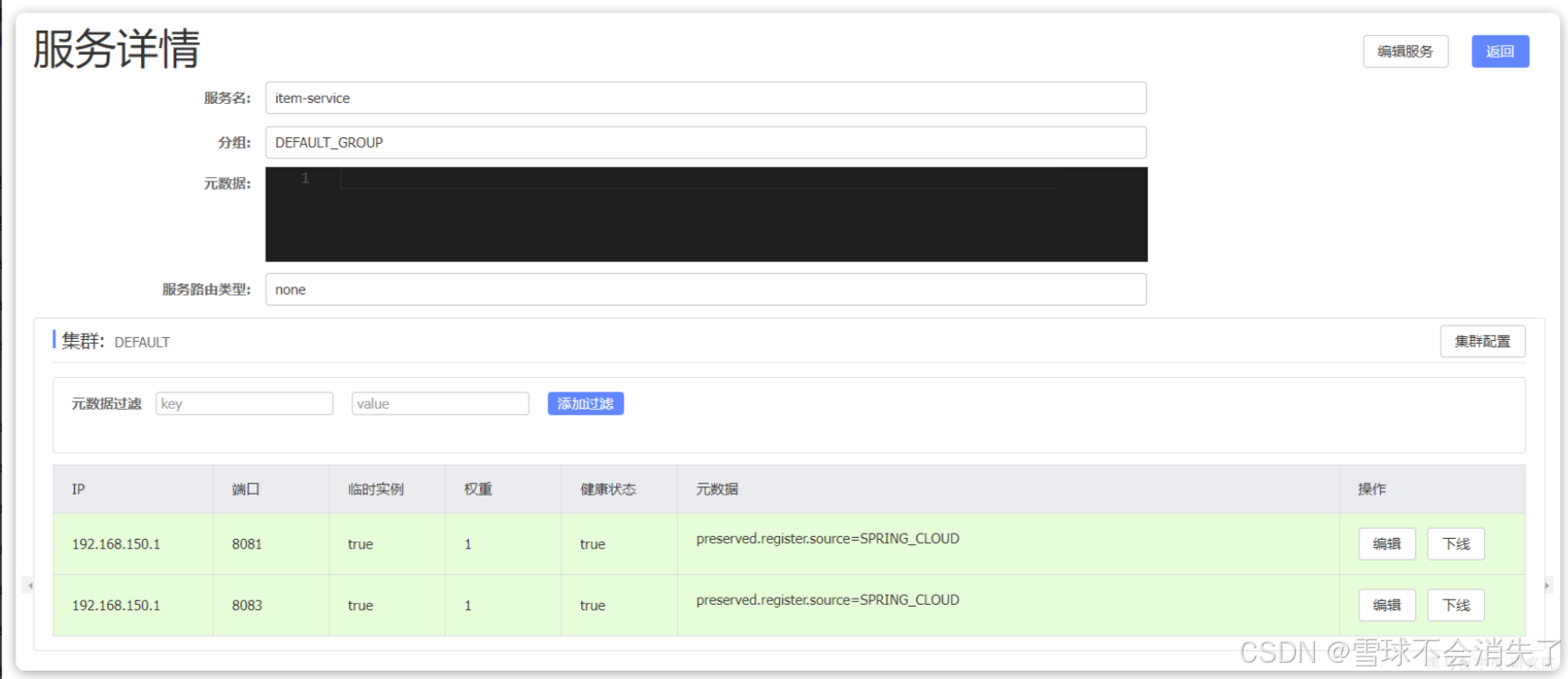This screenshot has width=1568, height=679.
Task: Focus the metadata filter value field
Action: (440, 403)
